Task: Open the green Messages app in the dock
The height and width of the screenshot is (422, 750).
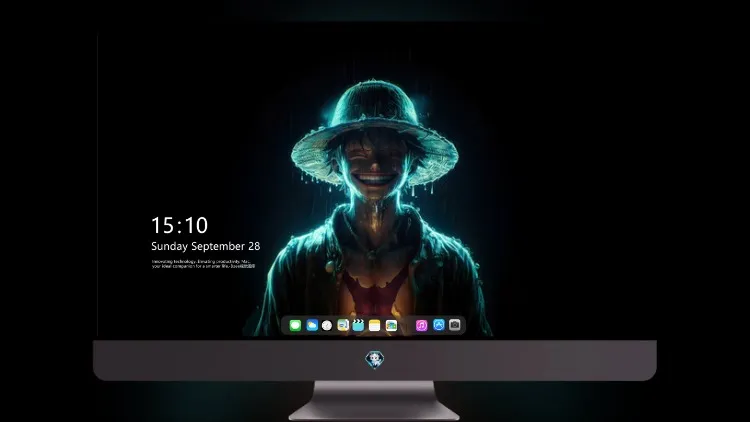Action: pyautogui.click(x=295, y=325)
